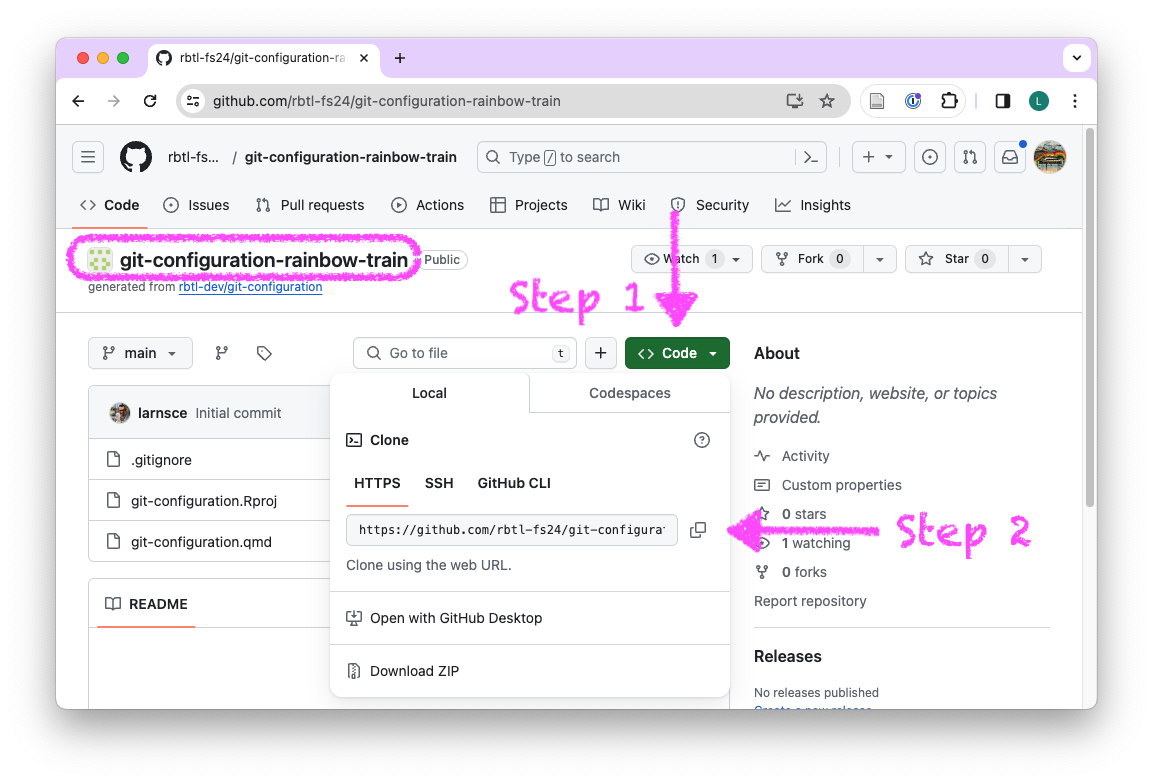
Task: Click the Go to file search field
Action: (x=465, y=353)
